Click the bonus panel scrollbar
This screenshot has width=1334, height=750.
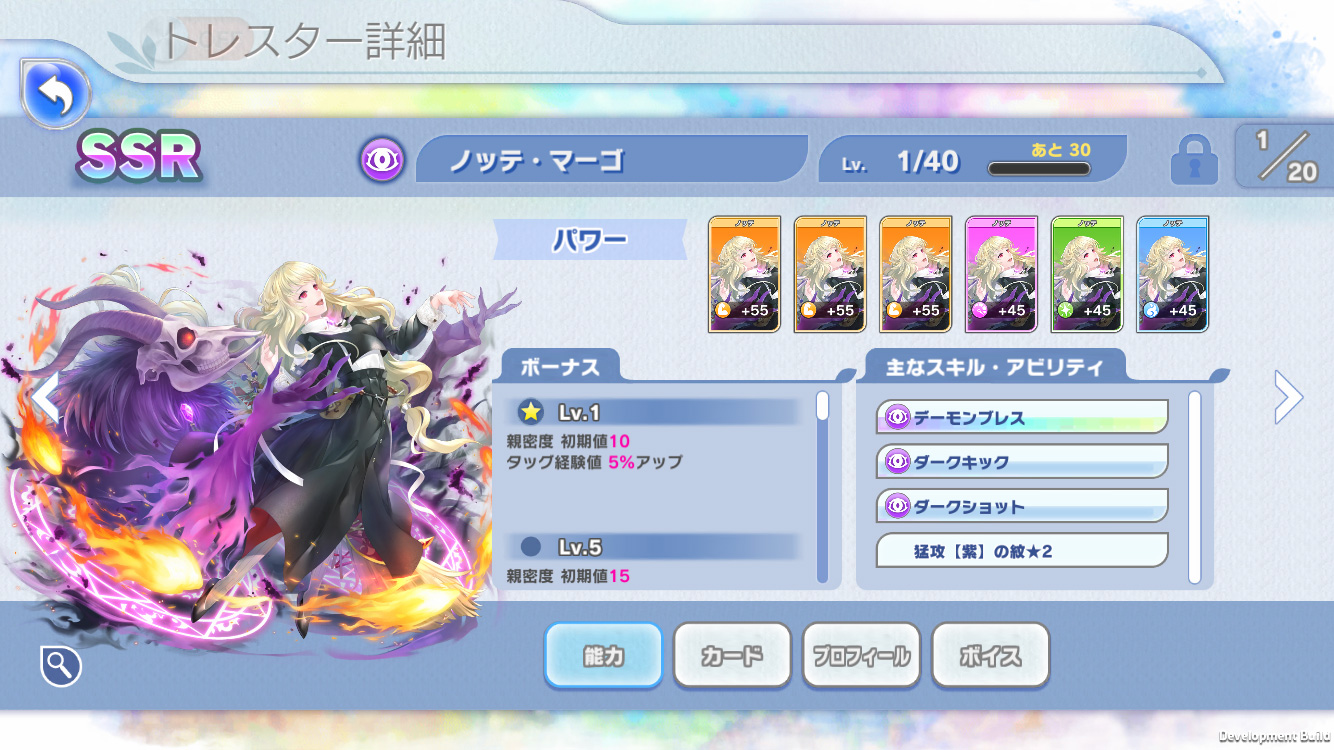point(823,487)
